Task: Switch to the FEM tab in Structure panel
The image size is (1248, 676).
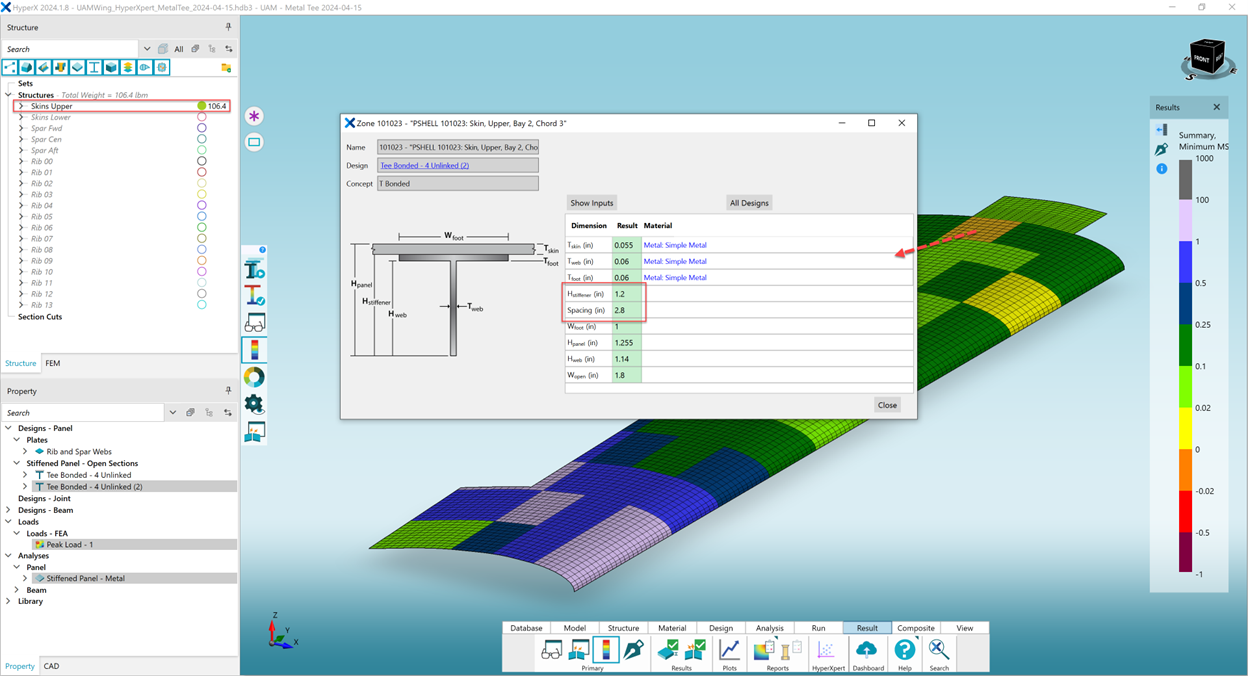Action: tap(53, 363)
